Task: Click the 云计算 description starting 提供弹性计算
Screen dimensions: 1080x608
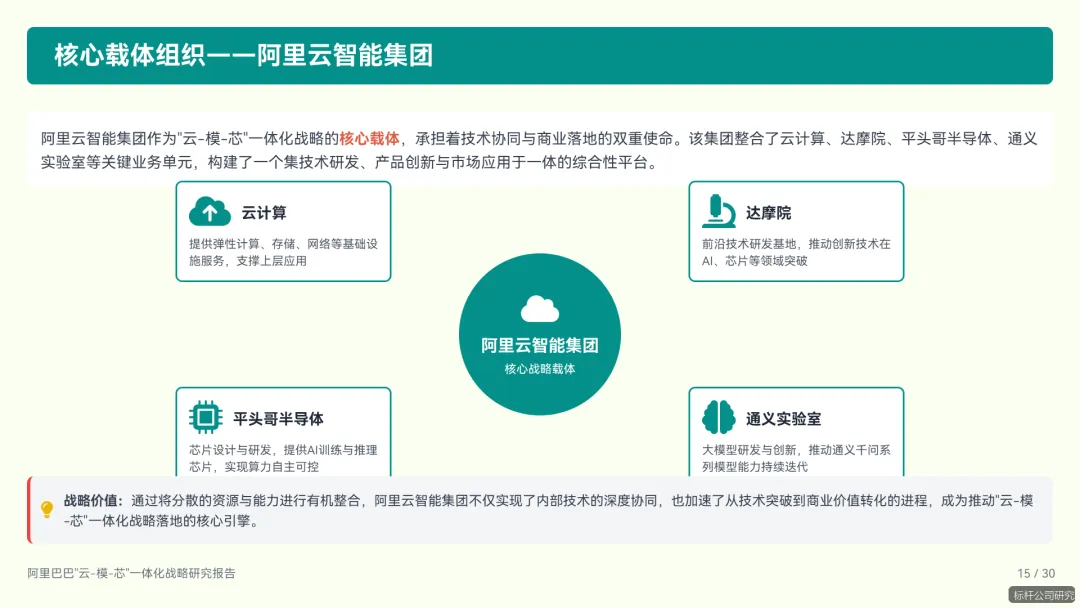Action: tap(283, 252)
